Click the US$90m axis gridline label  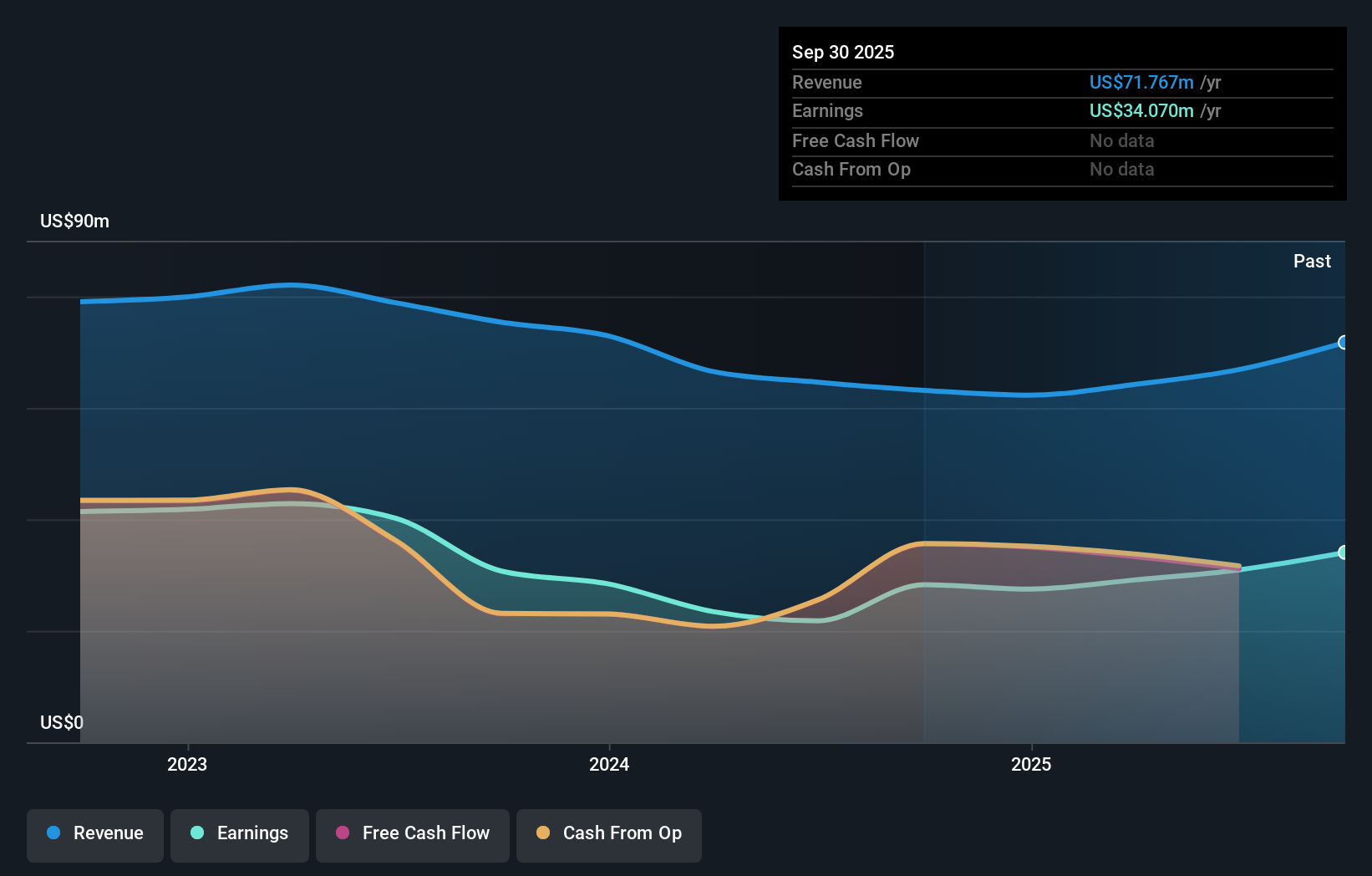pos(74,221)
